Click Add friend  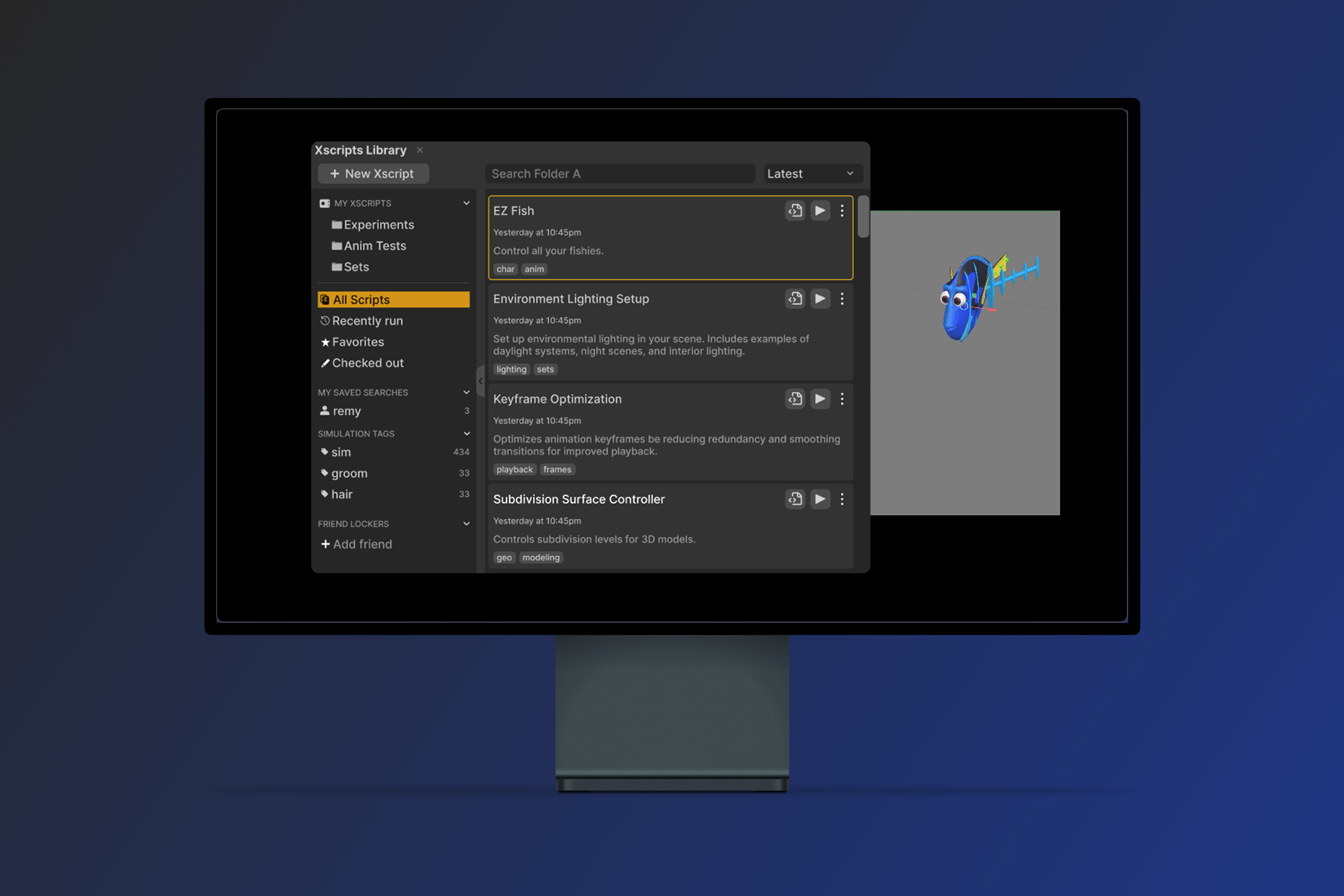(x=357, y=545)
